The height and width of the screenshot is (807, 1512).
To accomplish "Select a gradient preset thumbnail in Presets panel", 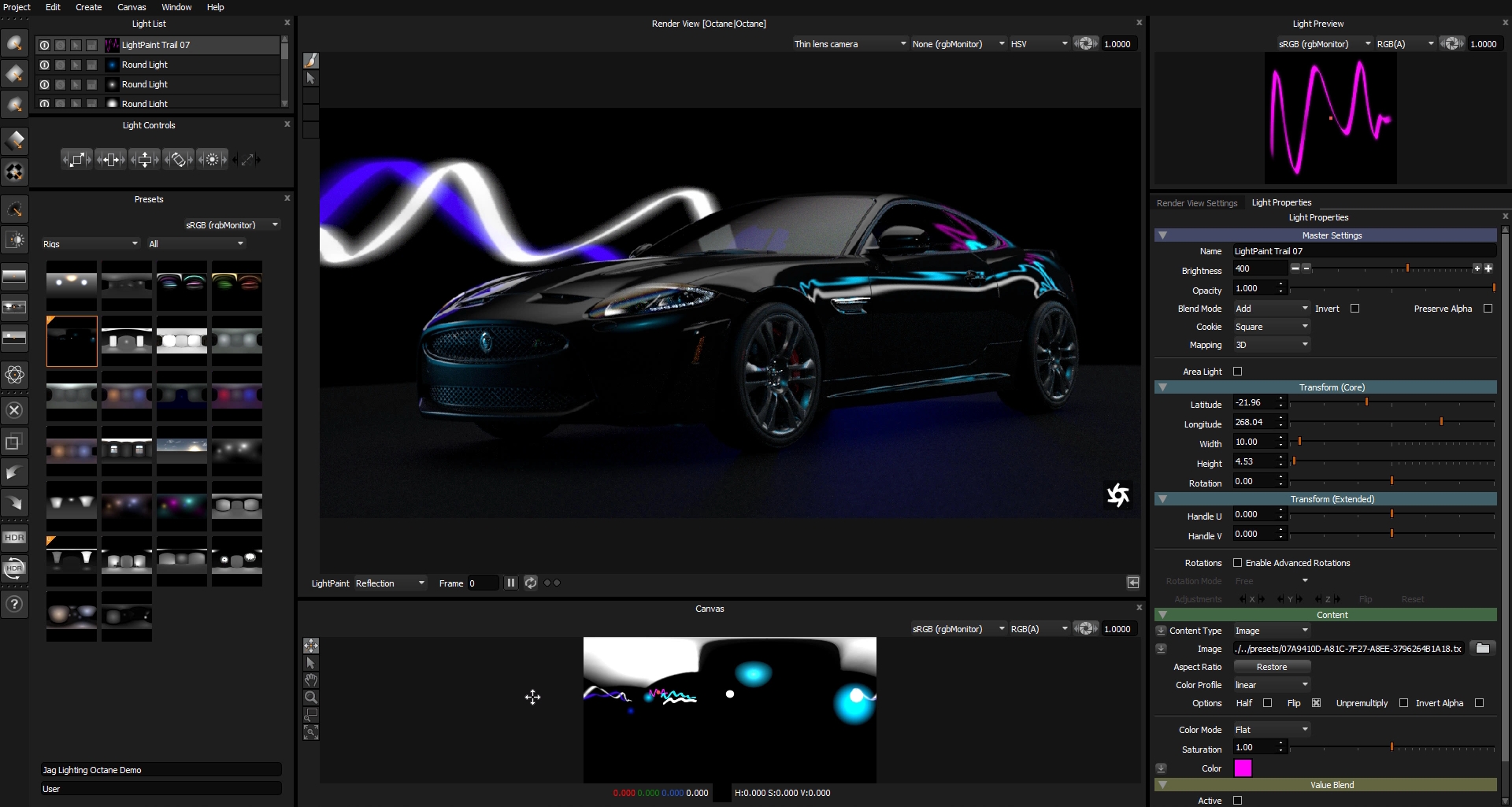I will pos(181,286).
